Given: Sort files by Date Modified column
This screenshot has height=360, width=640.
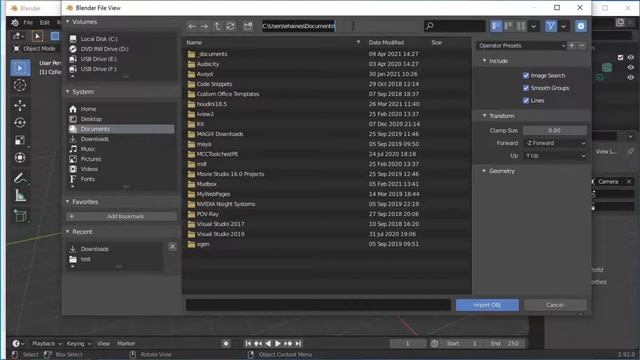Looking at the screenshot, I should coord(386,42).
